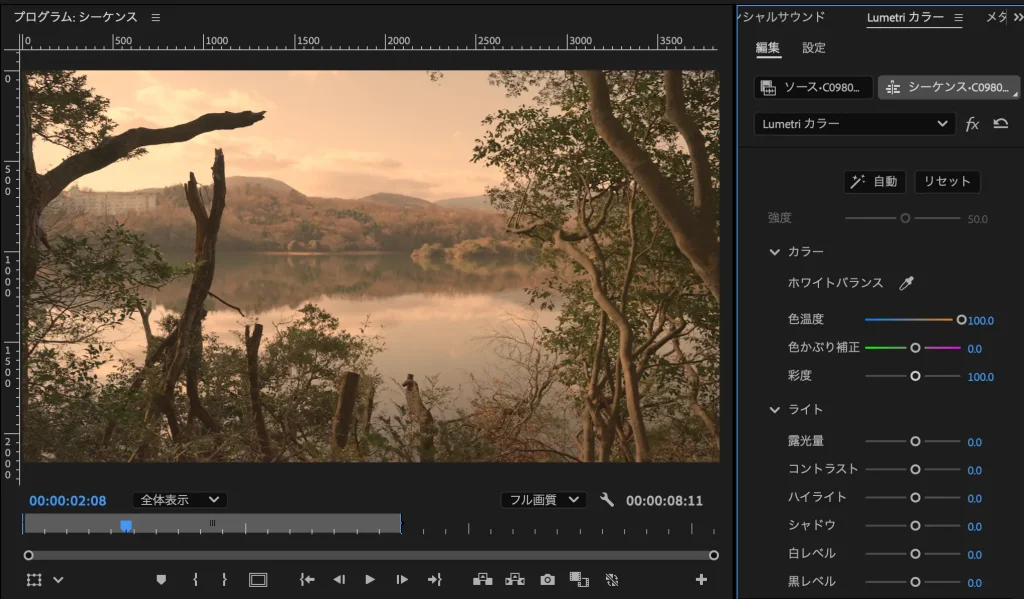Click the Lift icon in the transport bar
The height and width of the screenshot is (599, 1024).
[x=483, y=578]
